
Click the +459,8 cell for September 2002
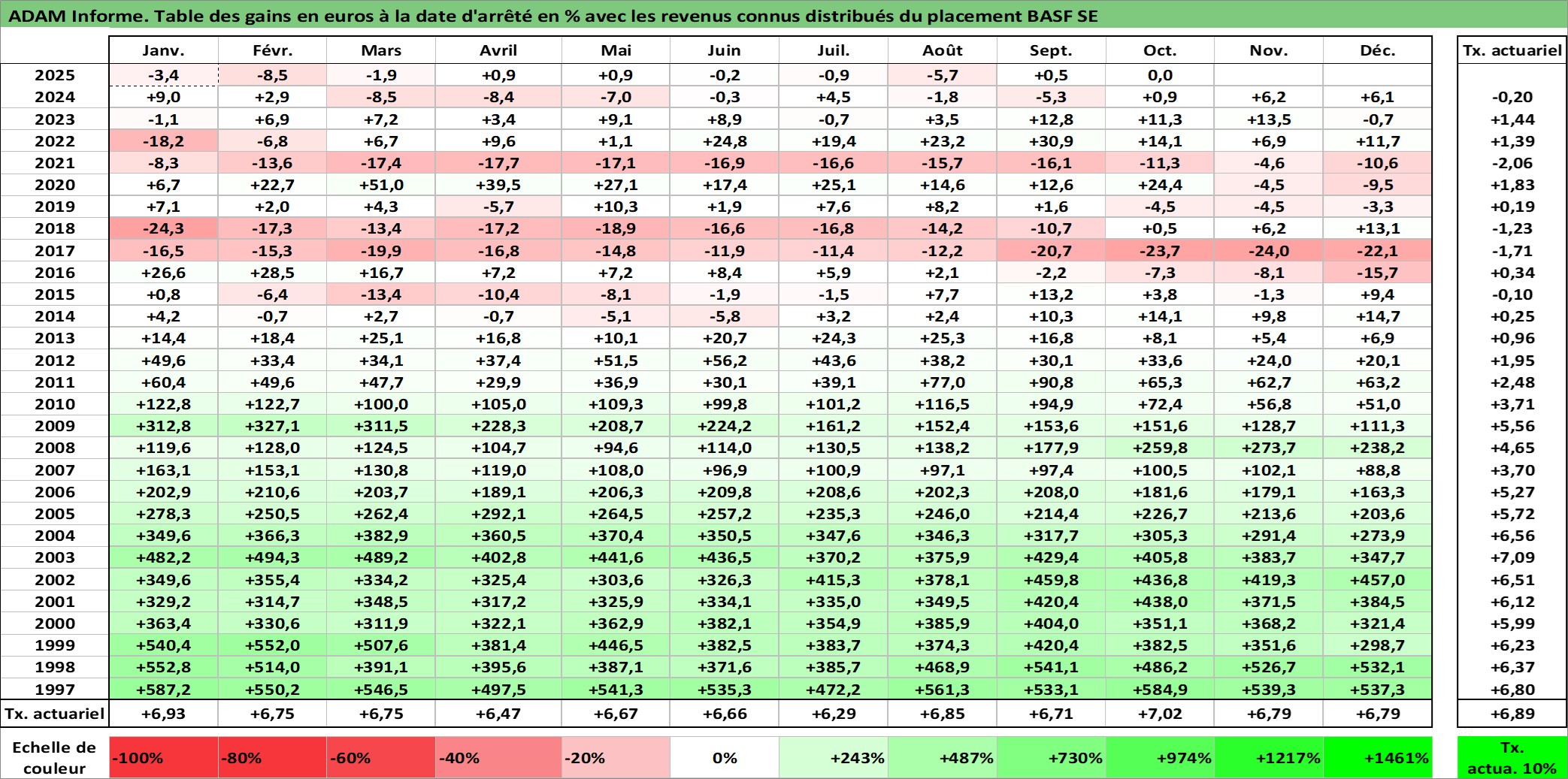click(x=1051, y=580)
